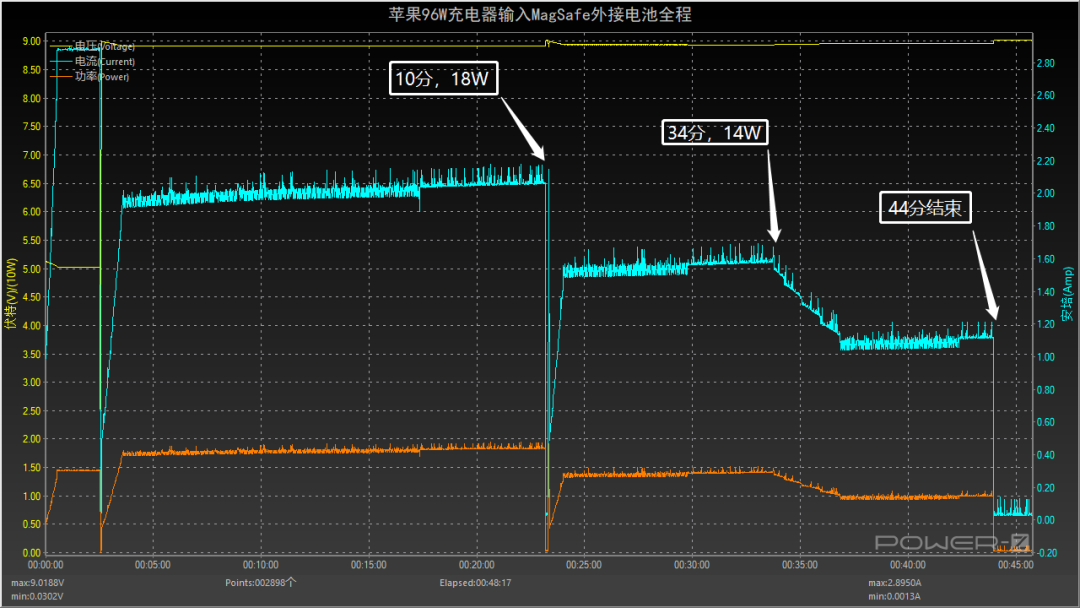
Task: Click the 电流(Current) legend entry
Action: (92, 61)
